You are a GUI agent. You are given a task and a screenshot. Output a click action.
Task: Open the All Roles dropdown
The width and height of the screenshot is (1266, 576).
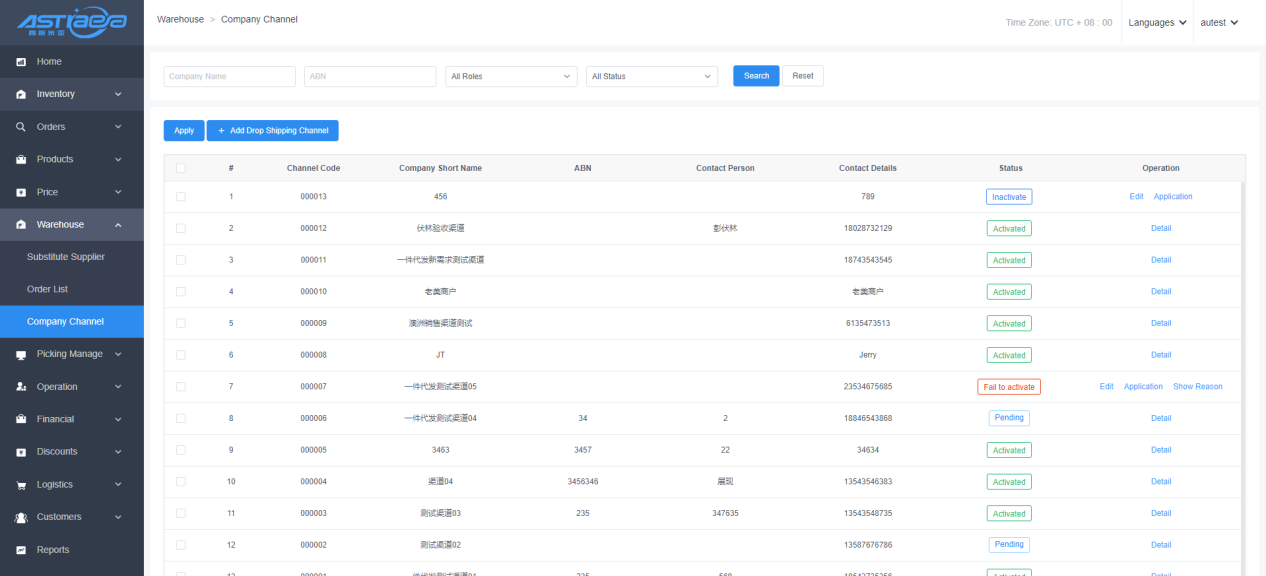(x=511, y=76)
